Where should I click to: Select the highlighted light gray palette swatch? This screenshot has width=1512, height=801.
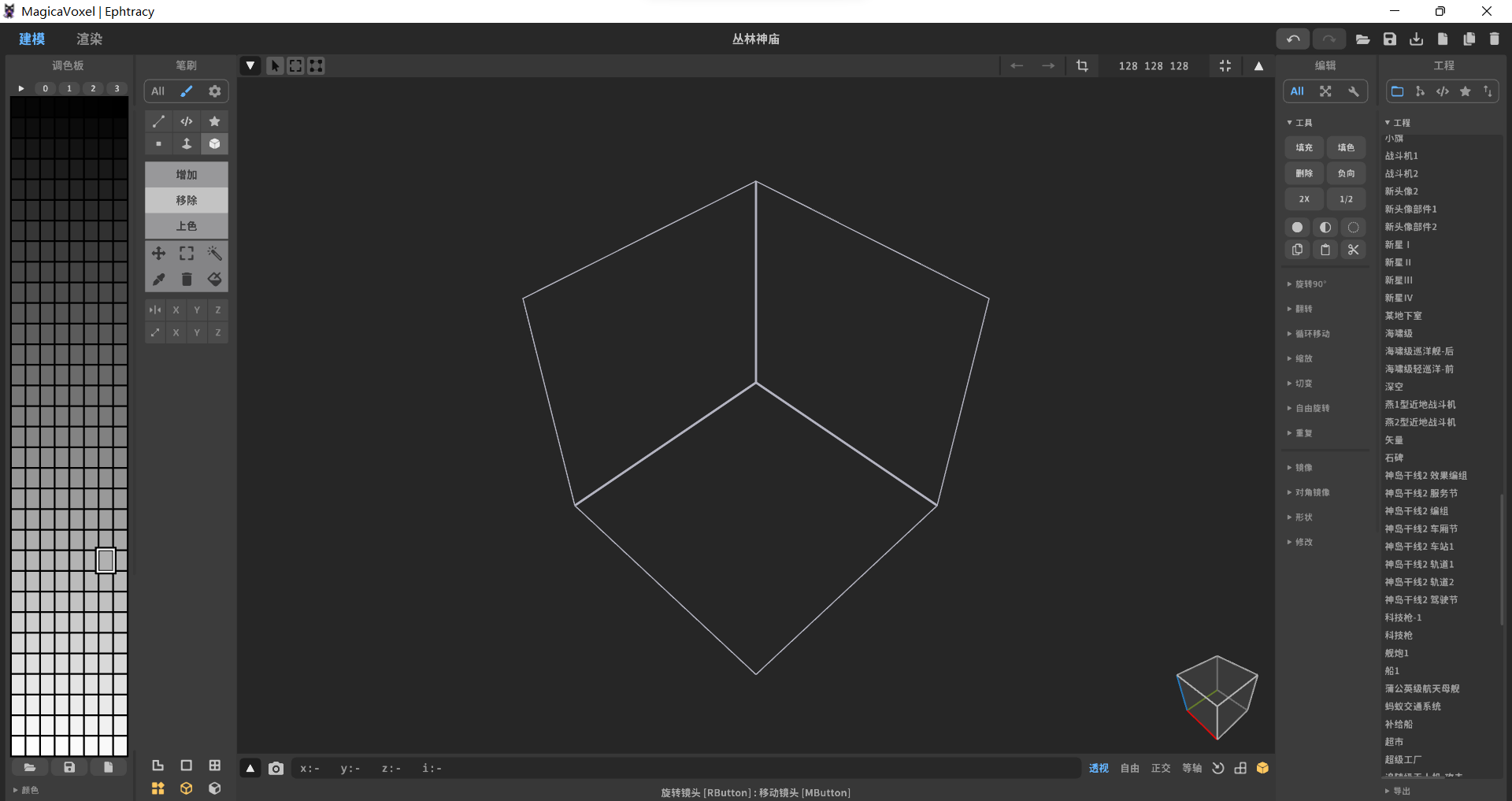coord(106,560)
